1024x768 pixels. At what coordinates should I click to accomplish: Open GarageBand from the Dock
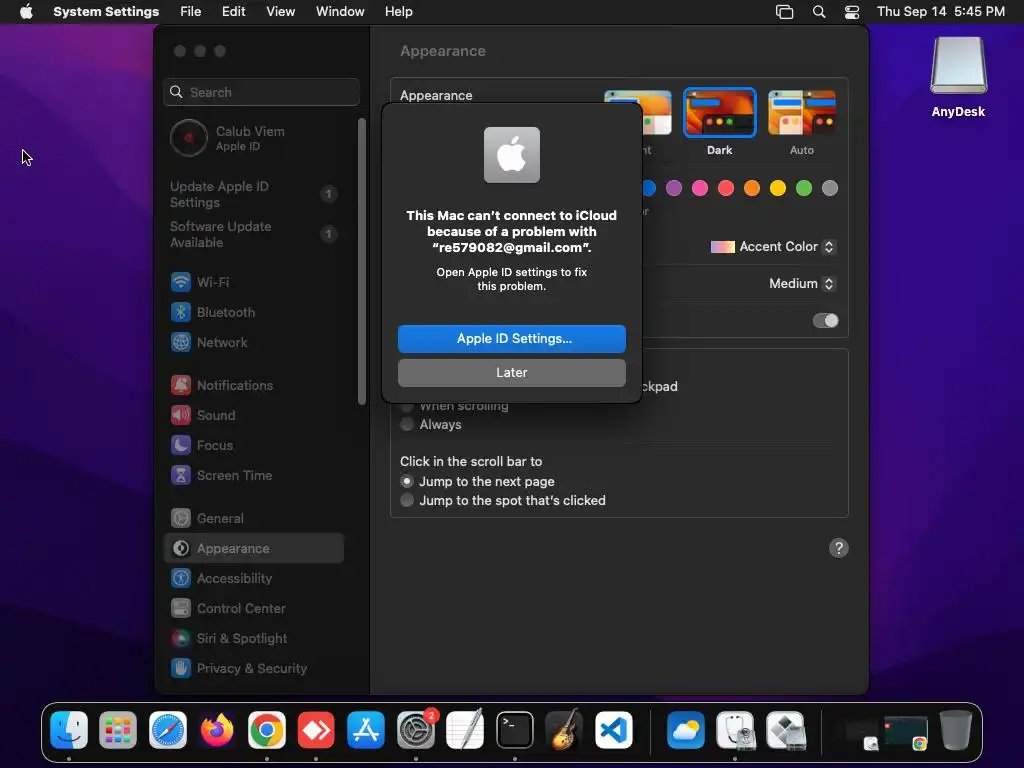pos(564,730)
